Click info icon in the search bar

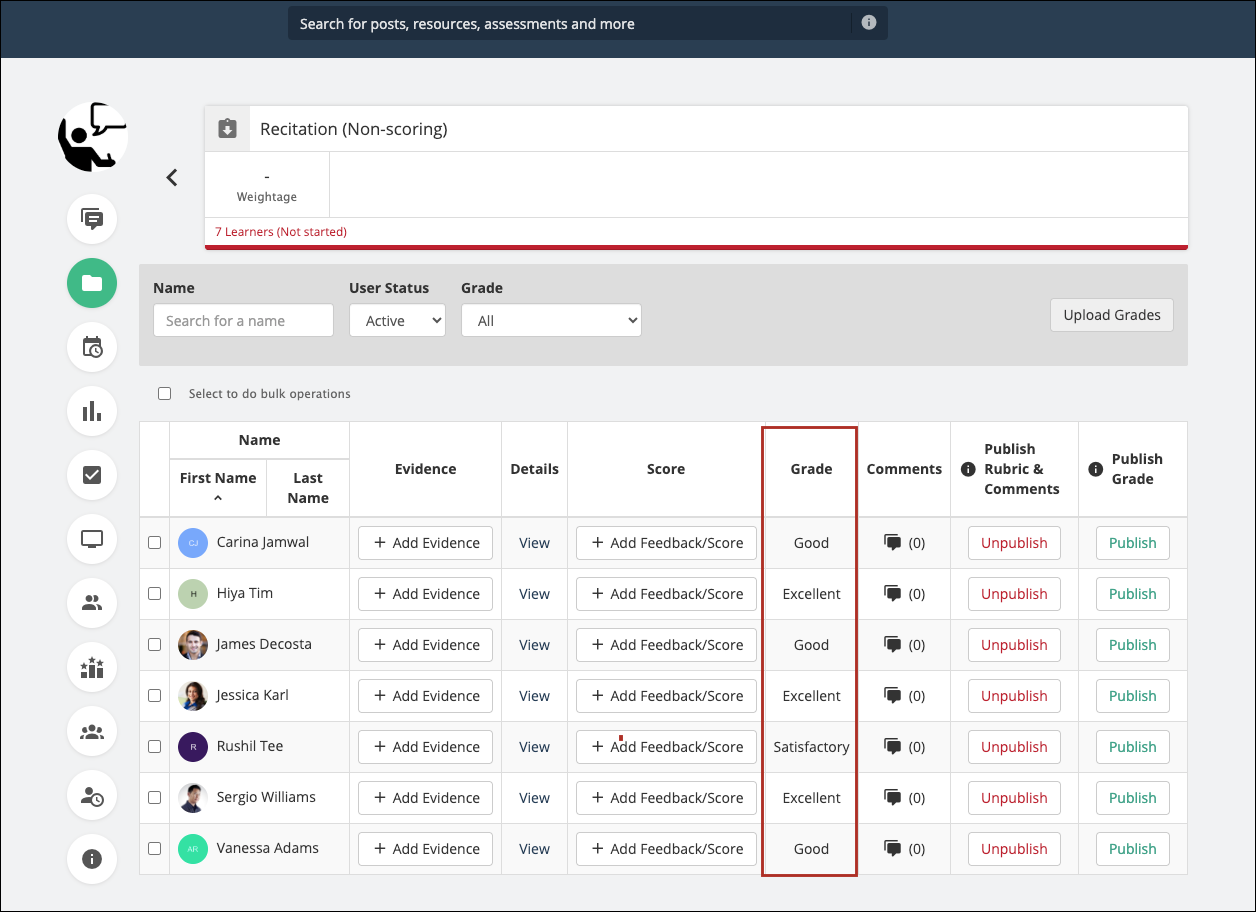click(x=868, y=23)
